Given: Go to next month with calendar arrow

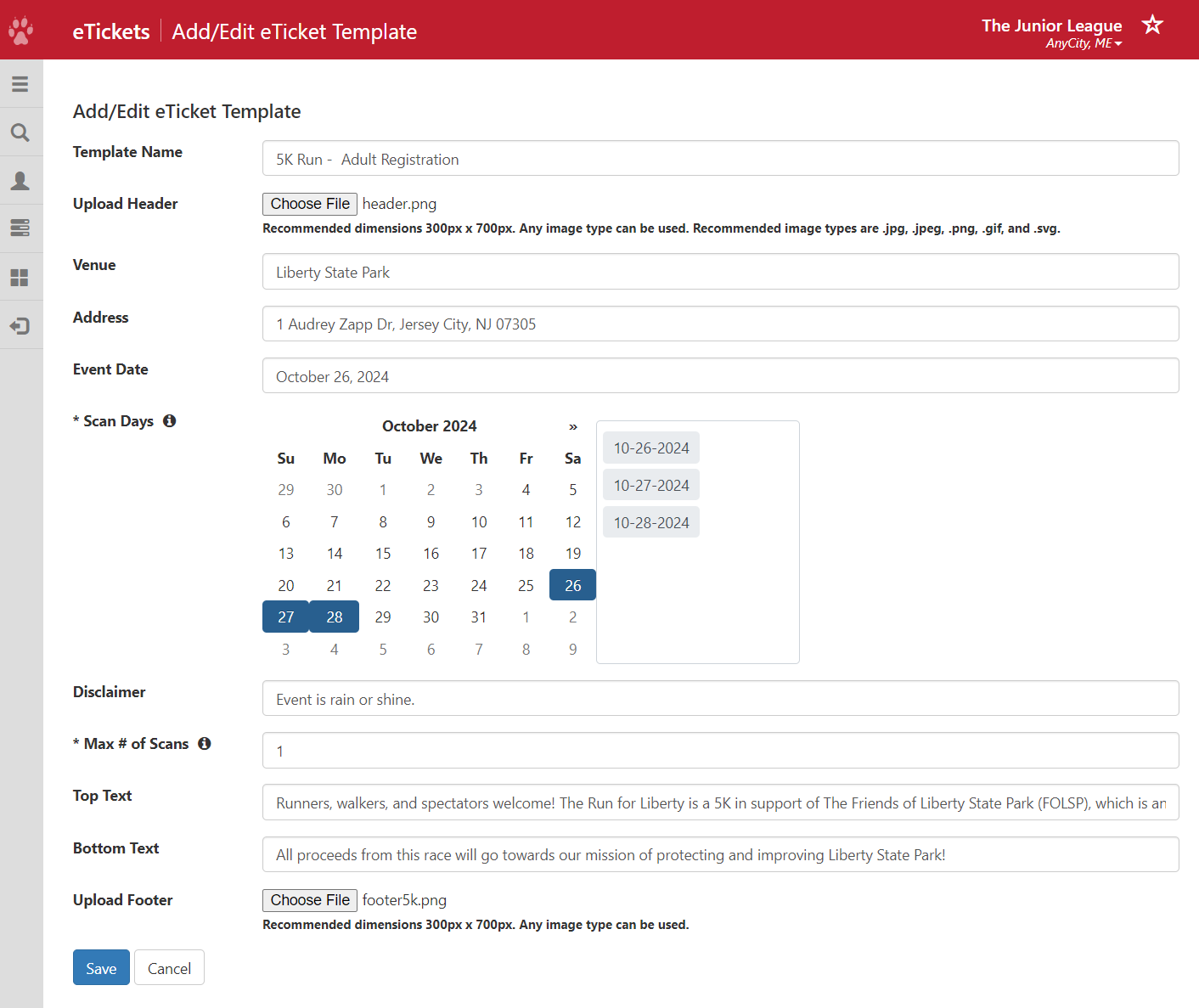Looking at the screenshot, I should coord(573,426).
